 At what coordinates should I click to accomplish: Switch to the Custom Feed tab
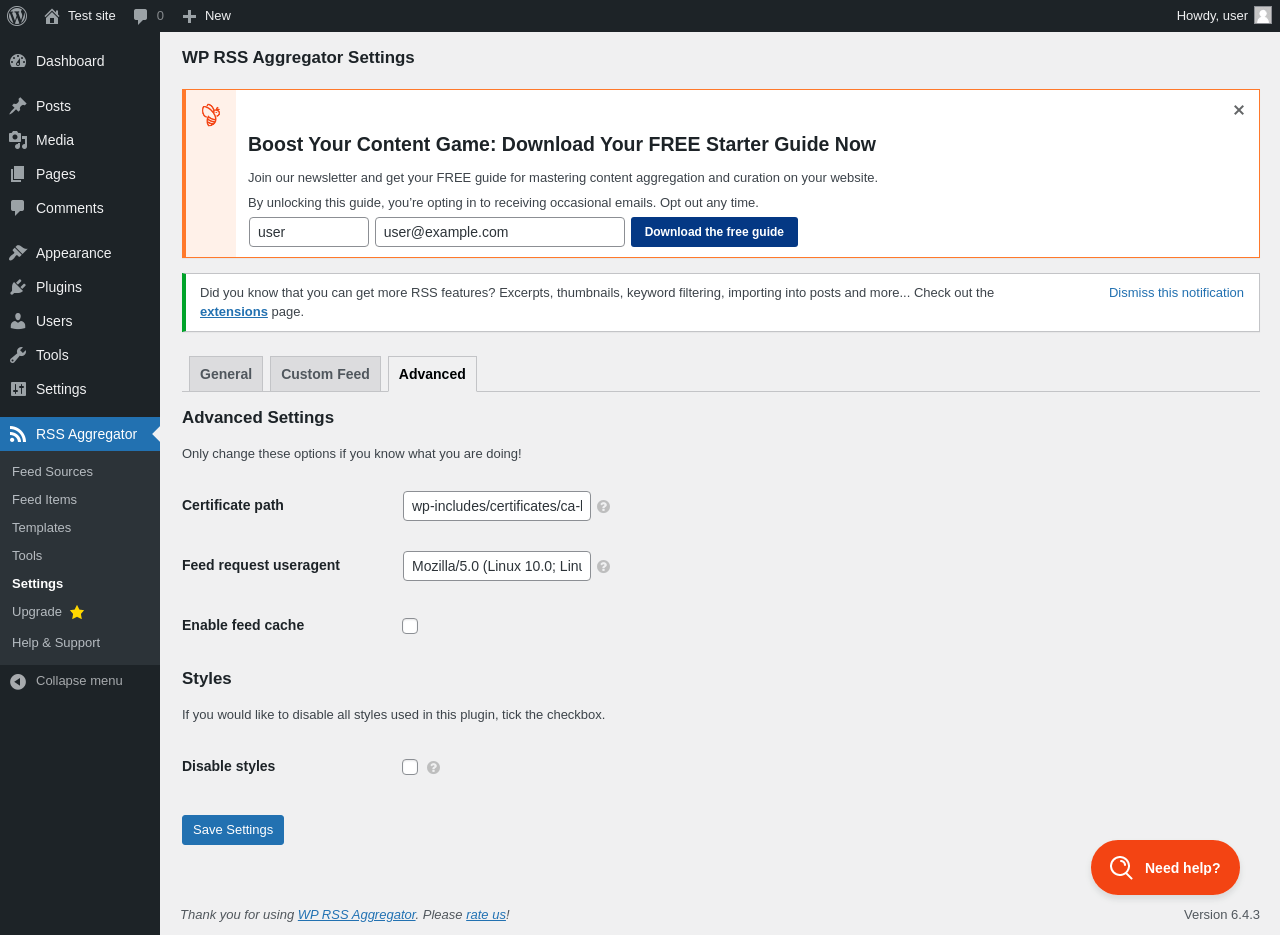pyautogui.click(x=325, y=374)
